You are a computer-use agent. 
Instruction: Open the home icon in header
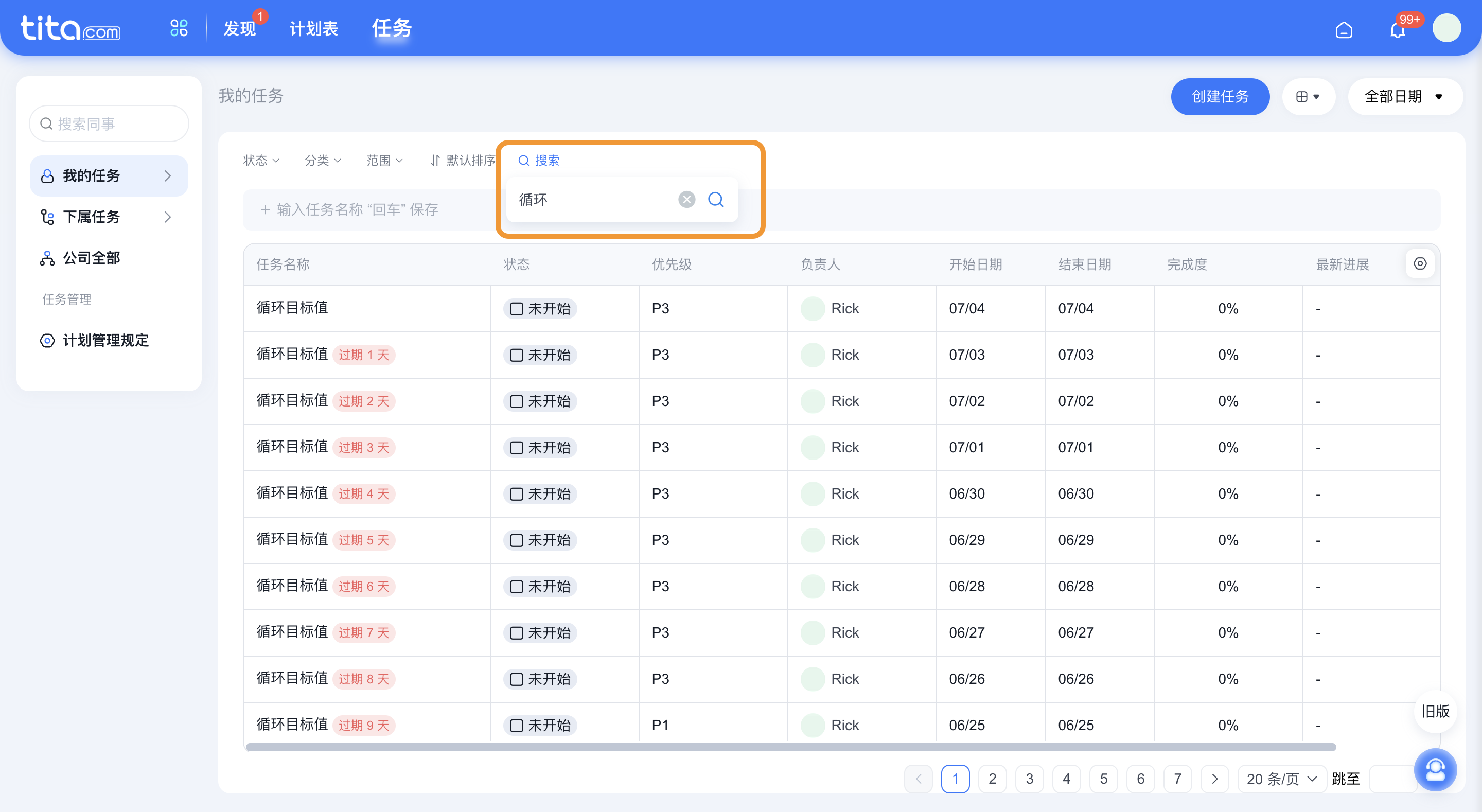pyautogui.click(x=1344, y=29)
